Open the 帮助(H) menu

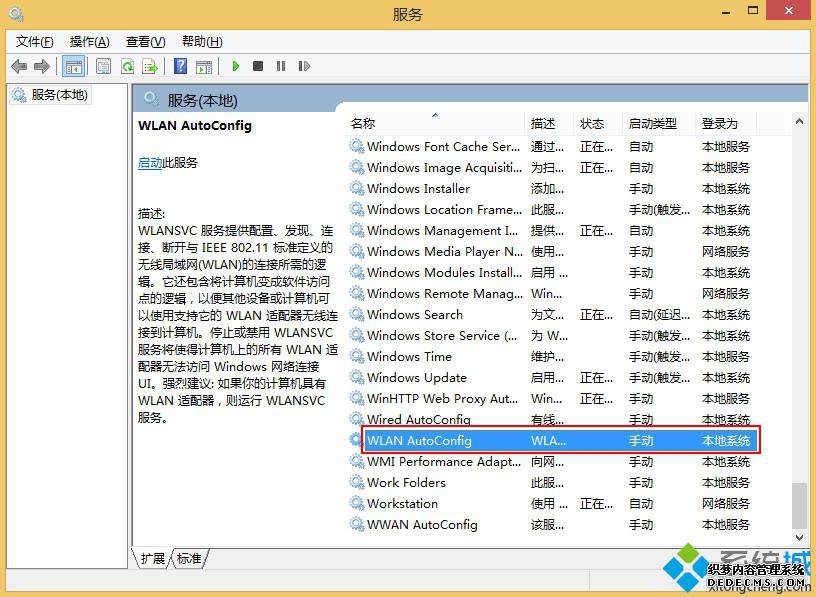click(202, 42)
